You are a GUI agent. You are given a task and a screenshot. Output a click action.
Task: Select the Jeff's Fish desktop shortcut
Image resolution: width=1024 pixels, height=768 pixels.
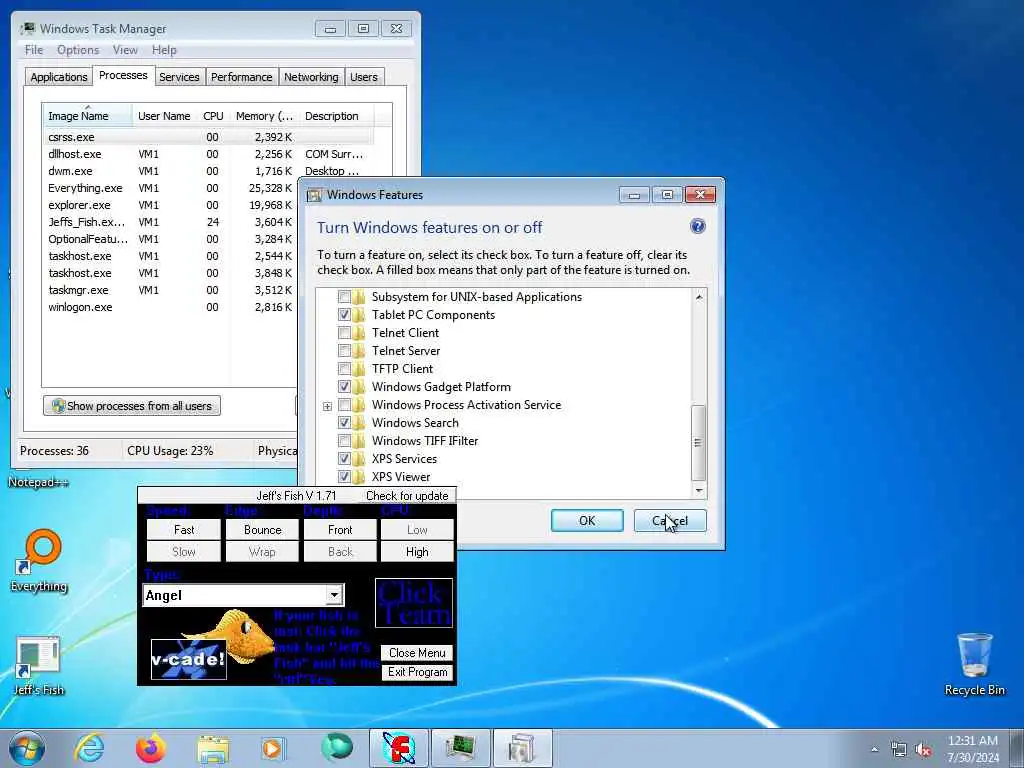[39, 665]
